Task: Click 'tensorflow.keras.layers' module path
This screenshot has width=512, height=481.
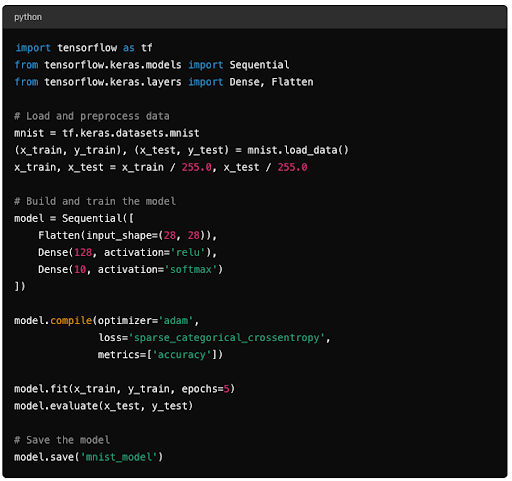Action: pyautogui.click(x=113, y=82)
